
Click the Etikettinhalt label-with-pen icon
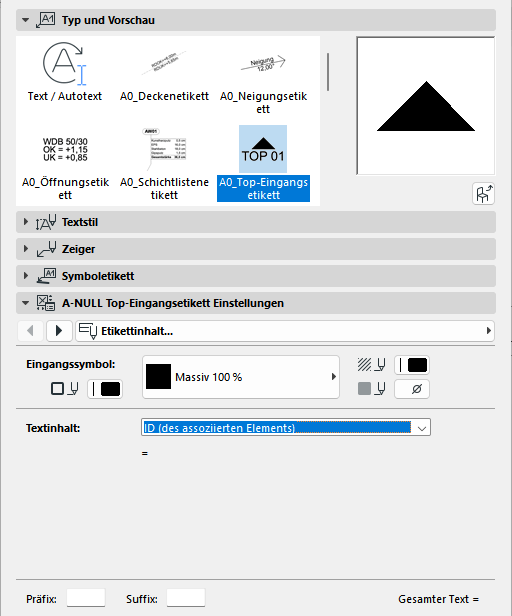point(88,331)
